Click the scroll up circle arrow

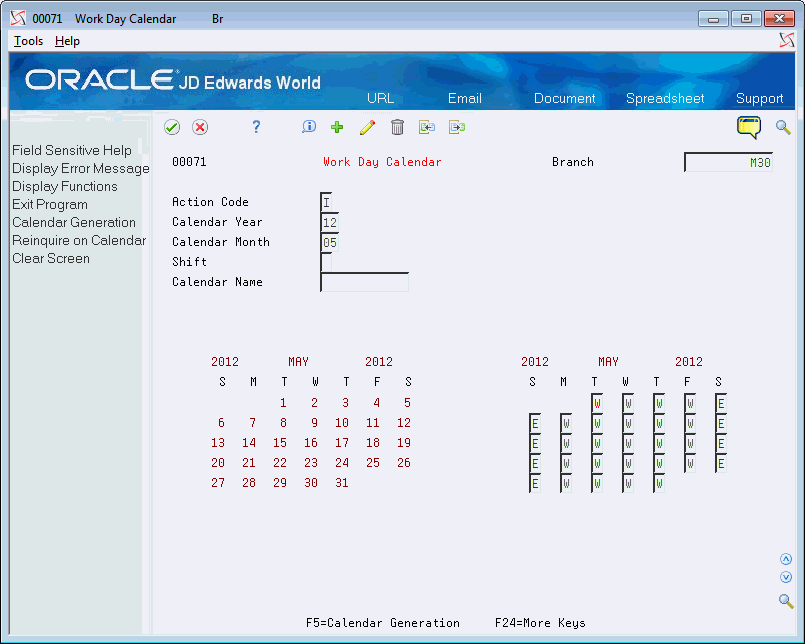[785, 559]
